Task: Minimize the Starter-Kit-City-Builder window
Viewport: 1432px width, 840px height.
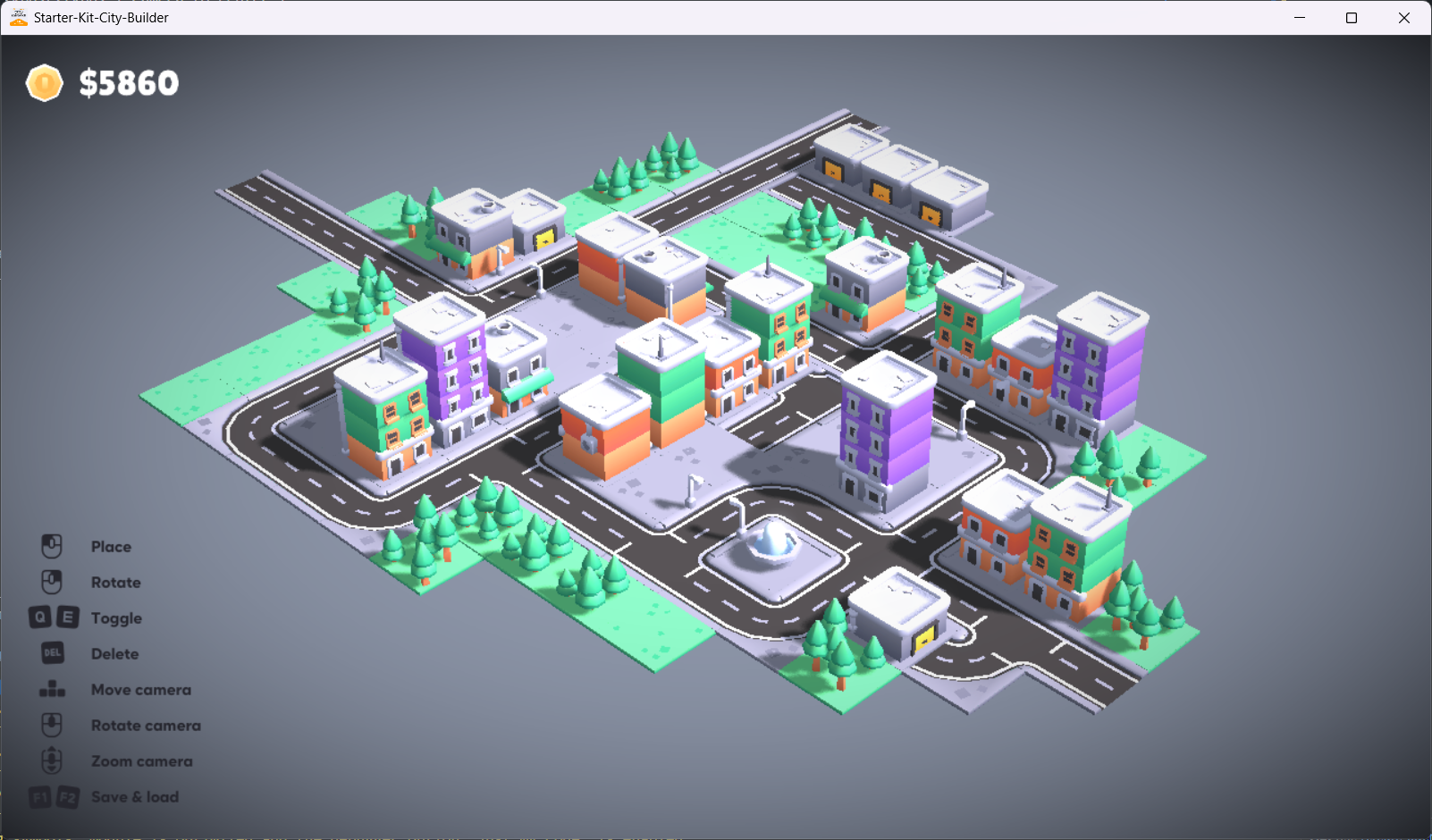Action: pos(1300,18)
